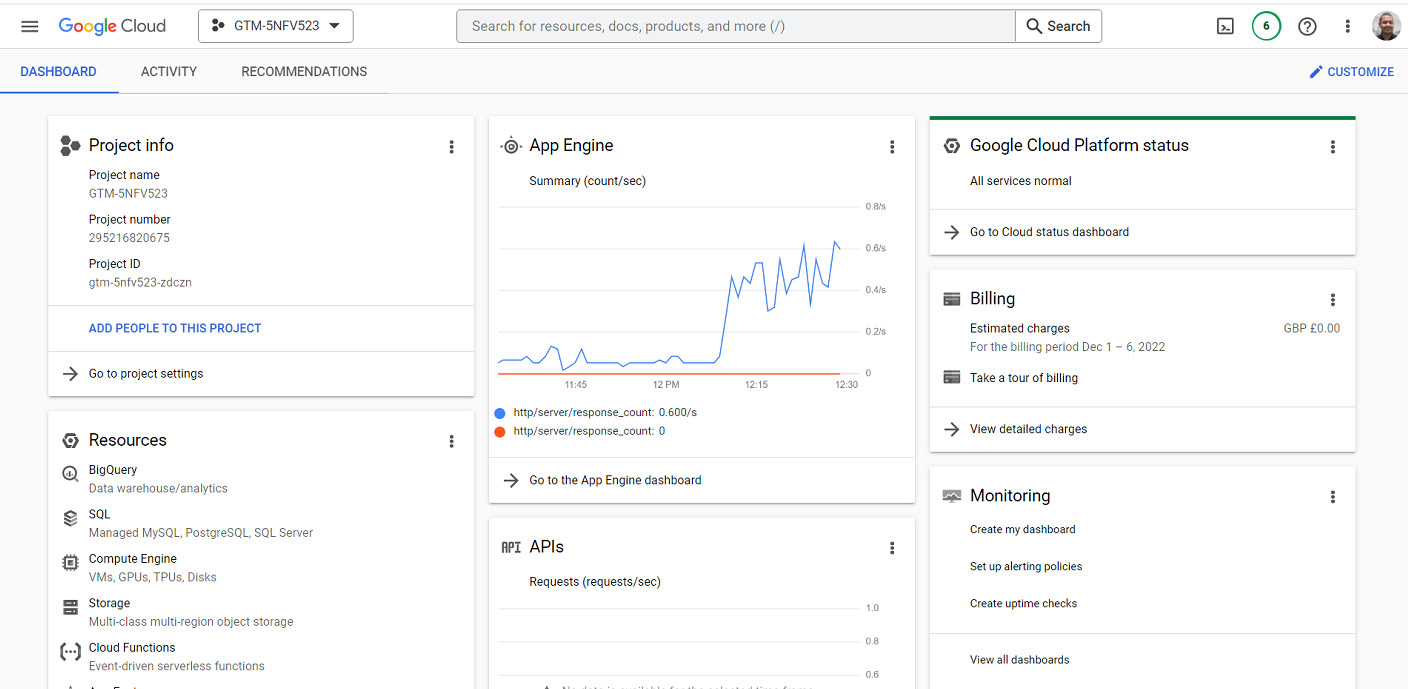Screen dimensions: 1408x689
Task: Open notifications badge showing 6
Action: tap(1266, 26)
